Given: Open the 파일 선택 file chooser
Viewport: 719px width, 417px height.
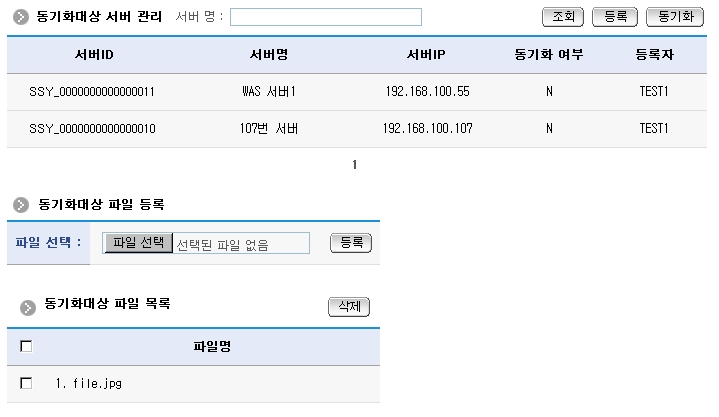Looking at the screenshot, I should click(x=138, y=243).
